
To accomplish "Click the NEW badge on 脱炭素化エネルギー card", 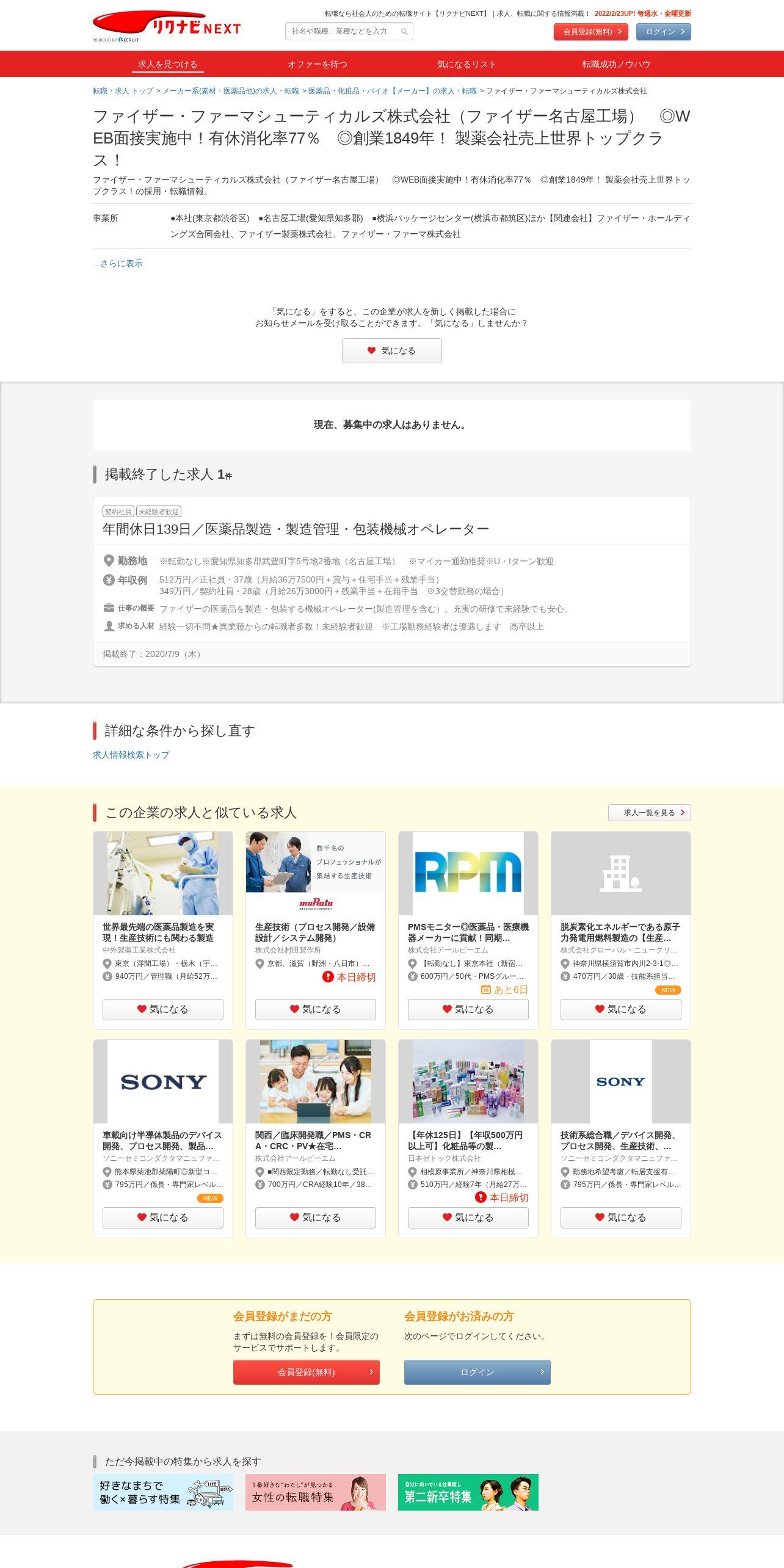I will tap(668, 990).
